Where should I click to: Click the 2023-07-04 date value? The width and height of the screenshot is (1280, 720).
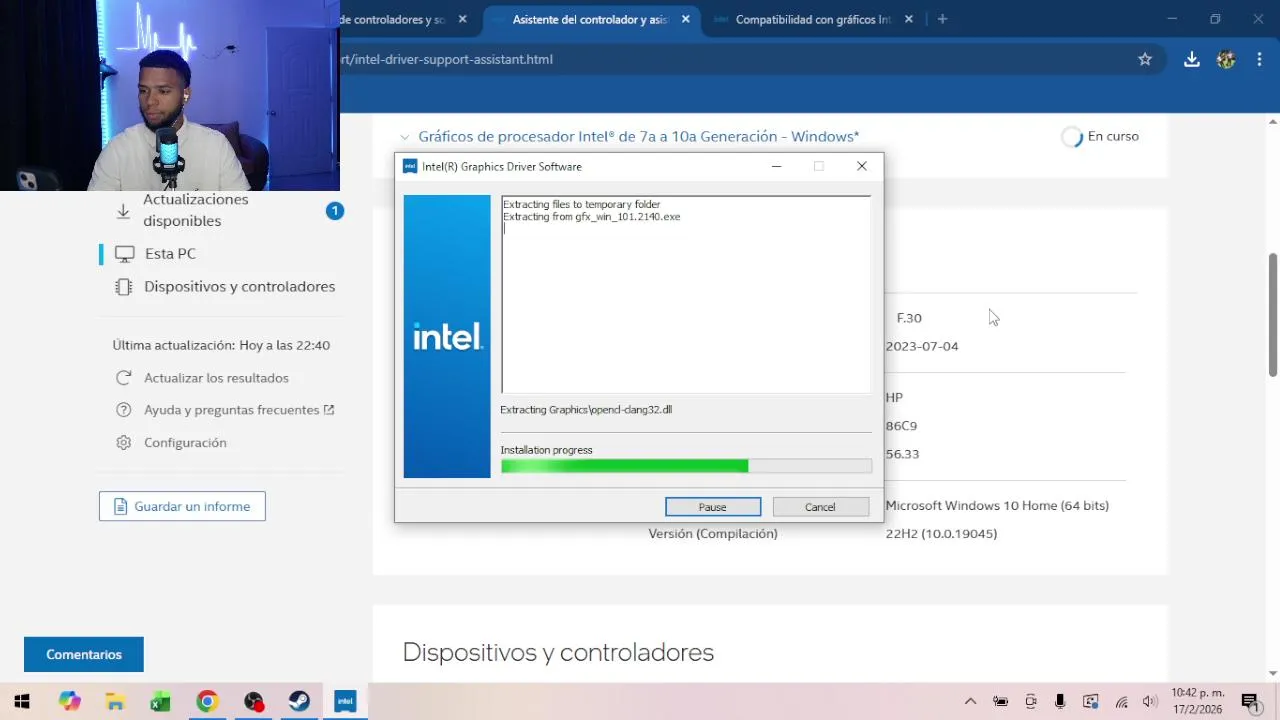(922, 346)
